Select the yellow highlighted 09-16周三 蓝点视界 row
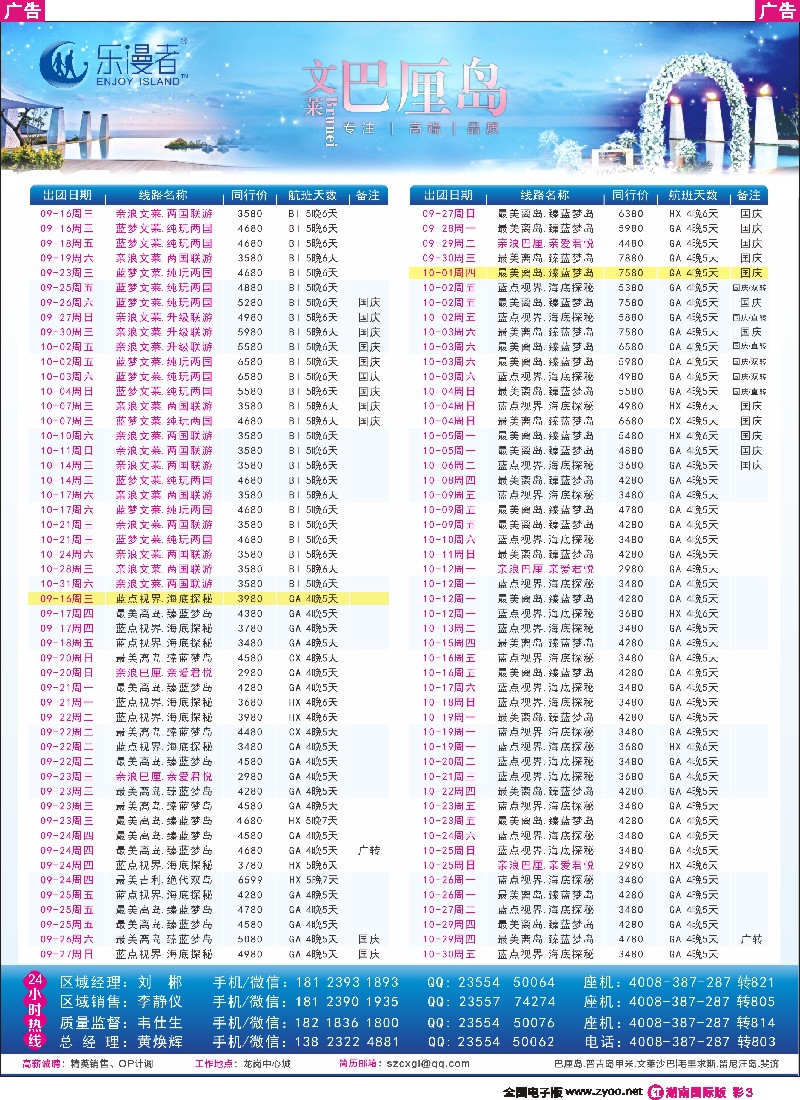Screen dimensions: 800x1100 pos(208,598)
